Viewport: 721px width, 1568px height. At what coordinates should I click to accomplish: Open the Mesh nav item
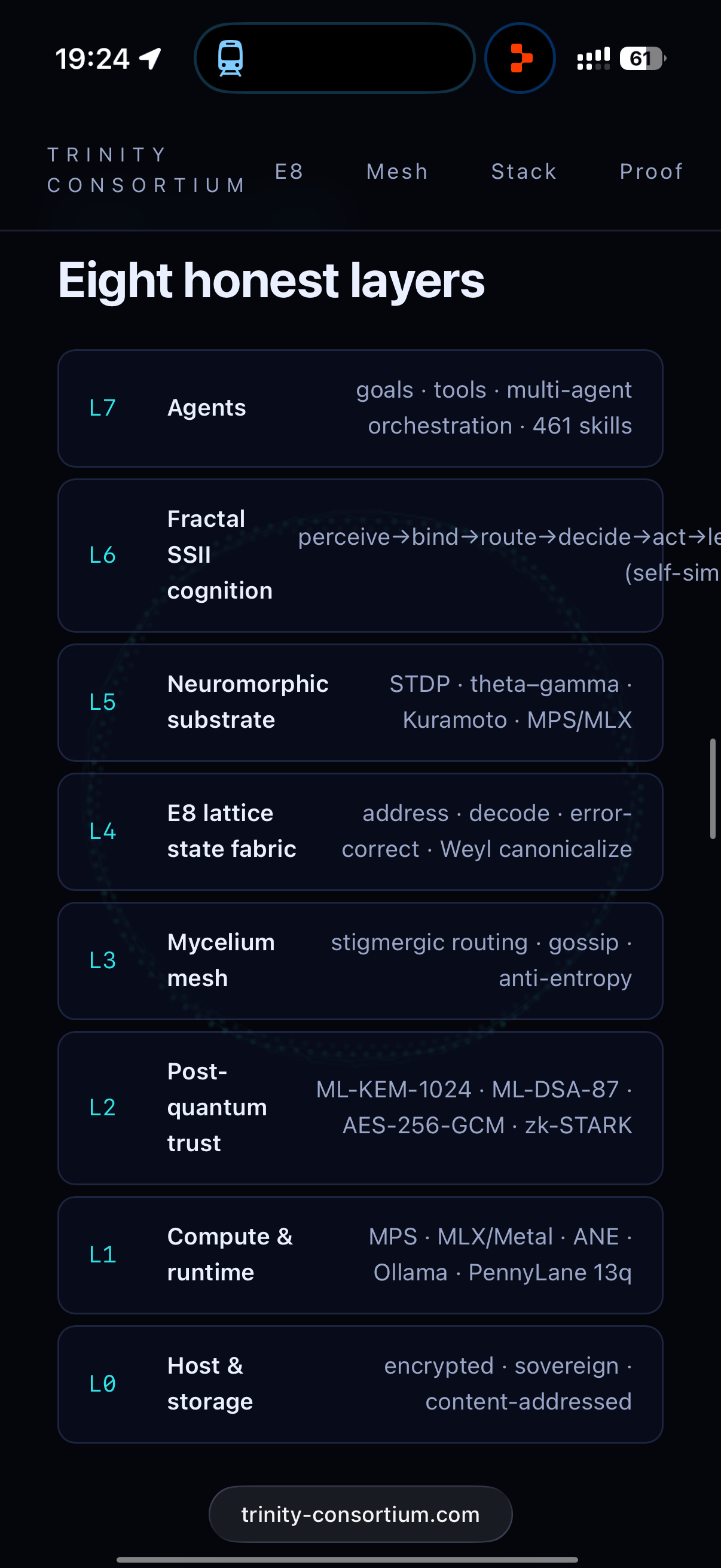pyautogui.click(x=398, y=172)
